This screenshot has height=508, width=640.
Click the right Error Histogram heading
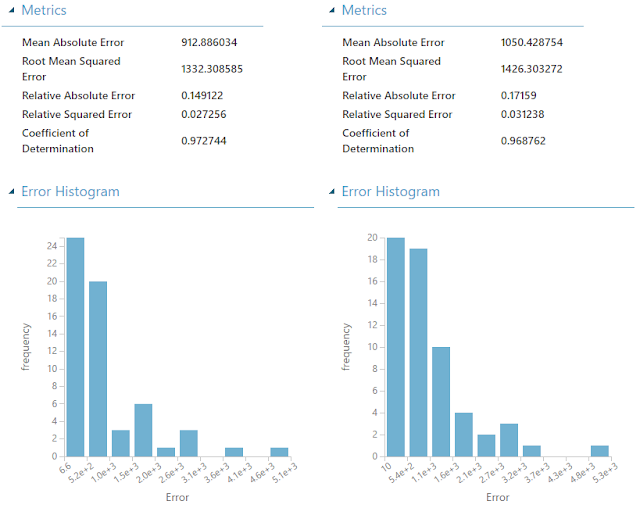391,191
